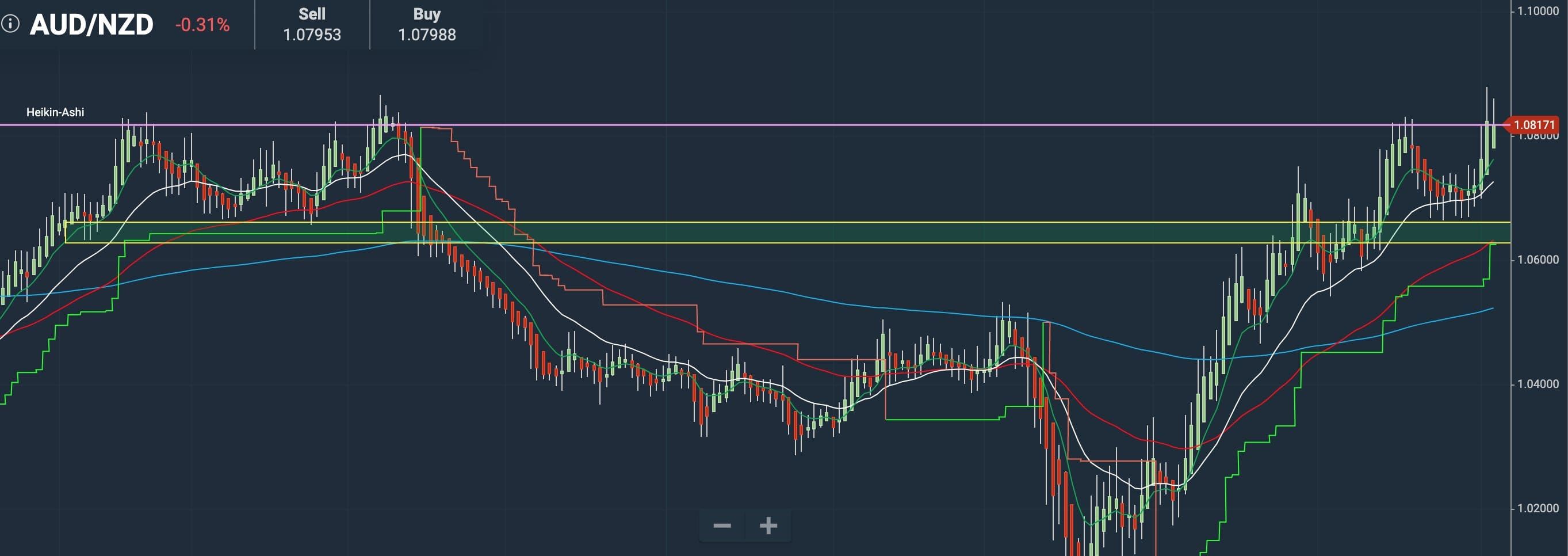Click the -0.31% change value
This screenshot has width=1568, height=556.
202,25
